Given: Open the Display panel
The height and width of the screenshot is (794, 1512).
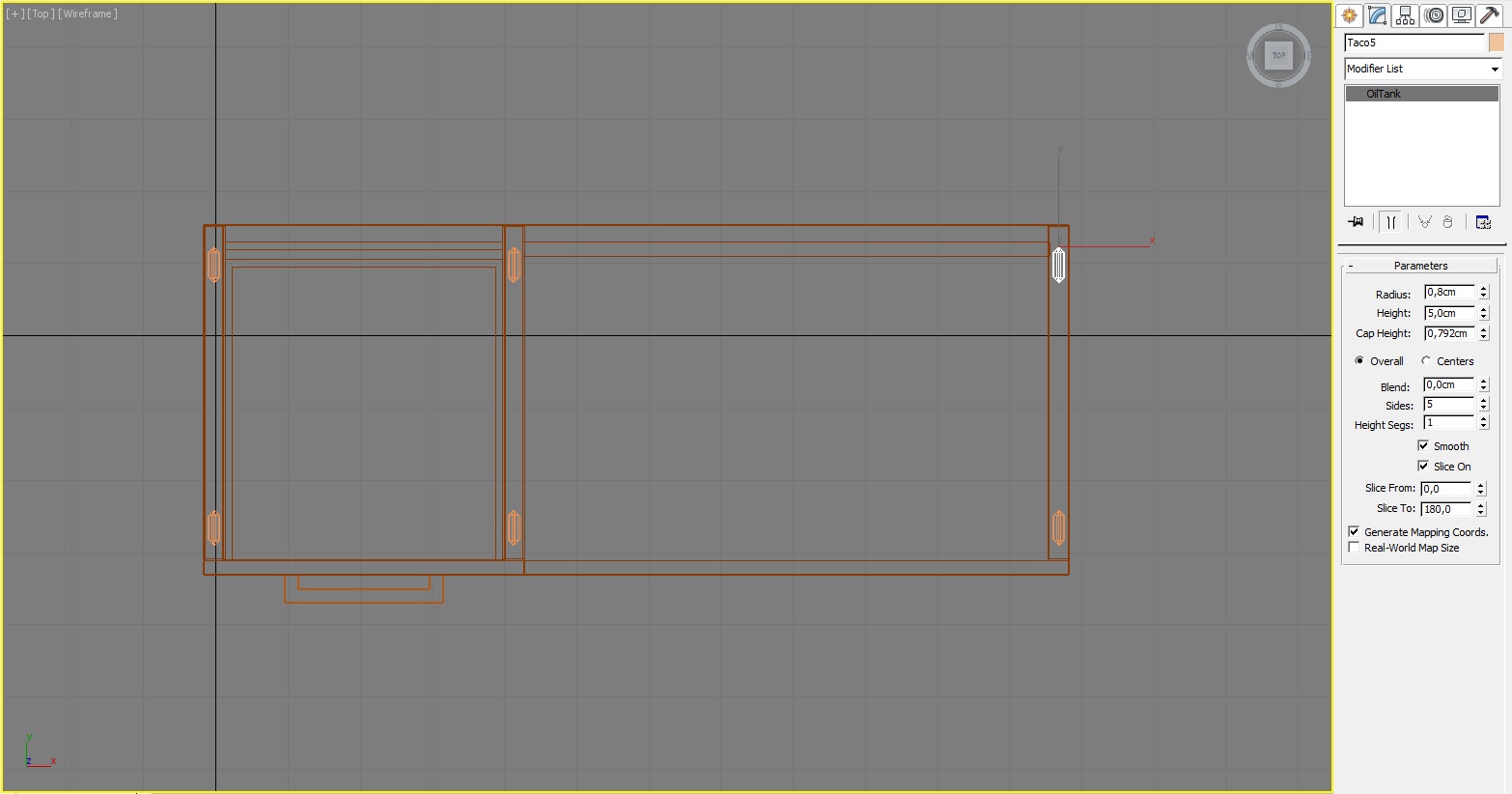Looking at the screenshot, I should [1462, 15].
